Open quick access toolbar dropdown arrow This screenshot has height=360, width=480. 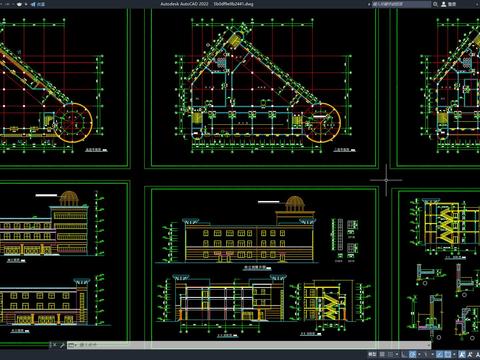(26, 4)
